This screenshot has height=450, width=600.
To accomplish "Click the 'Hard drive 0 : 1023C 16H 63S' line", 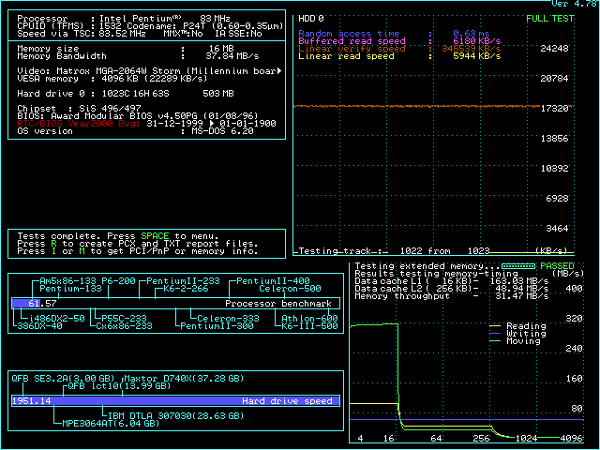I will tap(126, 94).
